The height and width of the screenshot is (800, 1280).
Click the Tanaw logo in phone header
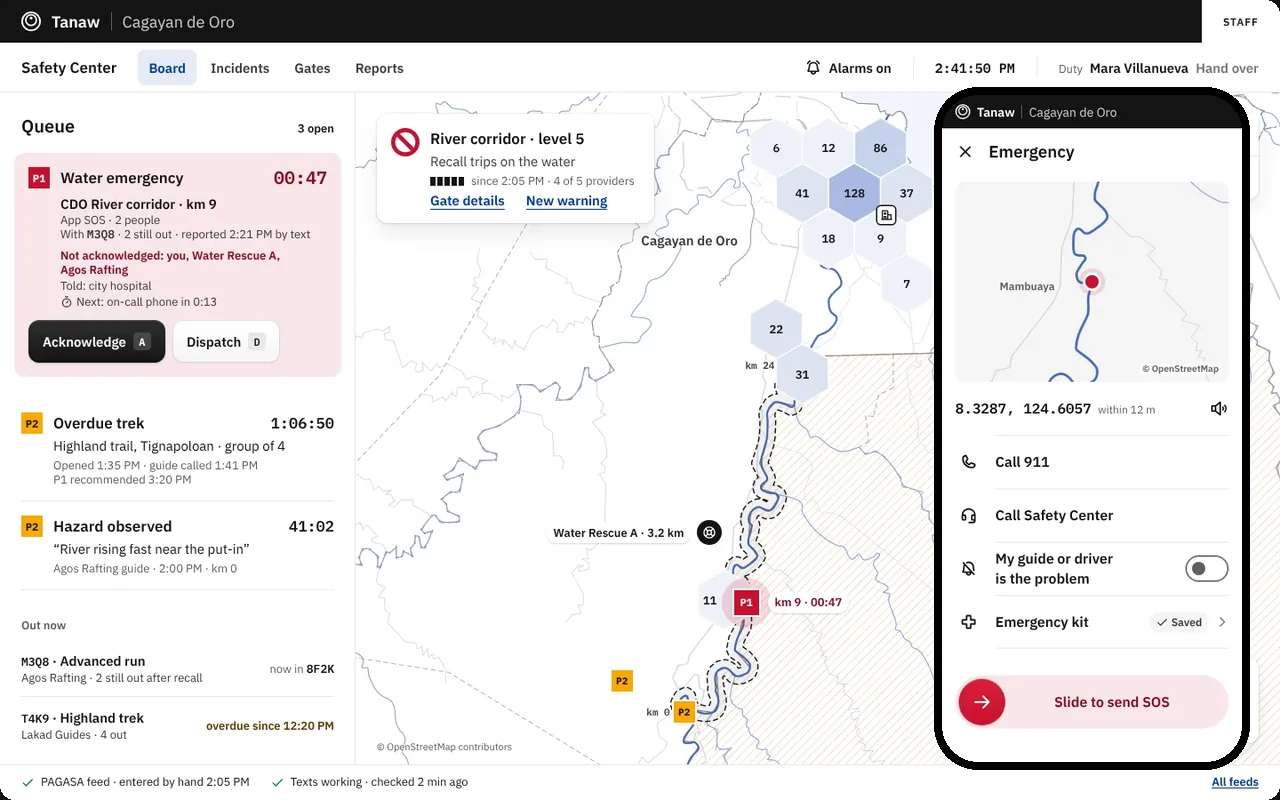[963, 112]
